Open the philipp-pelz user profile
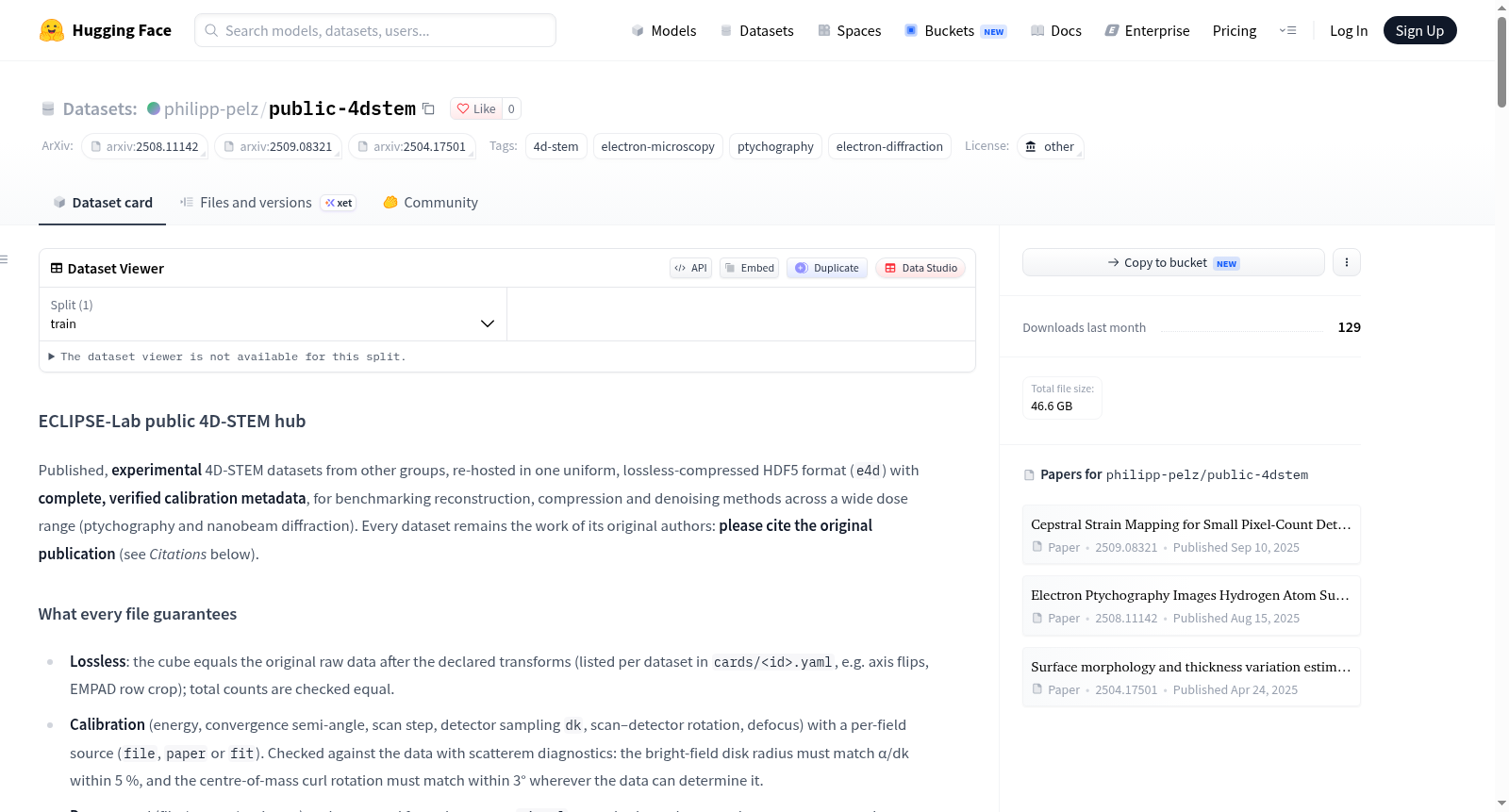Screen dimensions: 1509x812 tap(211, 108)
